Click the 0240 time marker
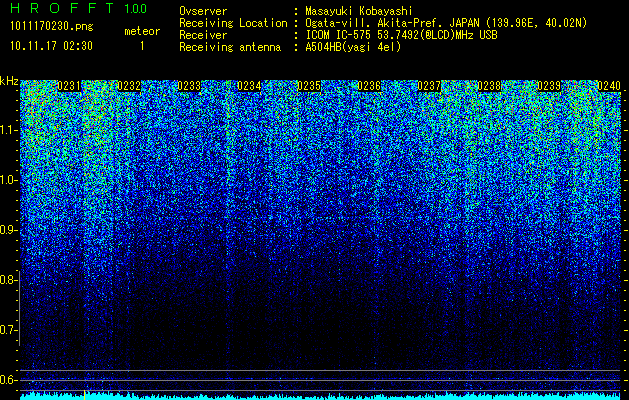629x400 pixels. pyautogui.click(x=609, y=86)
